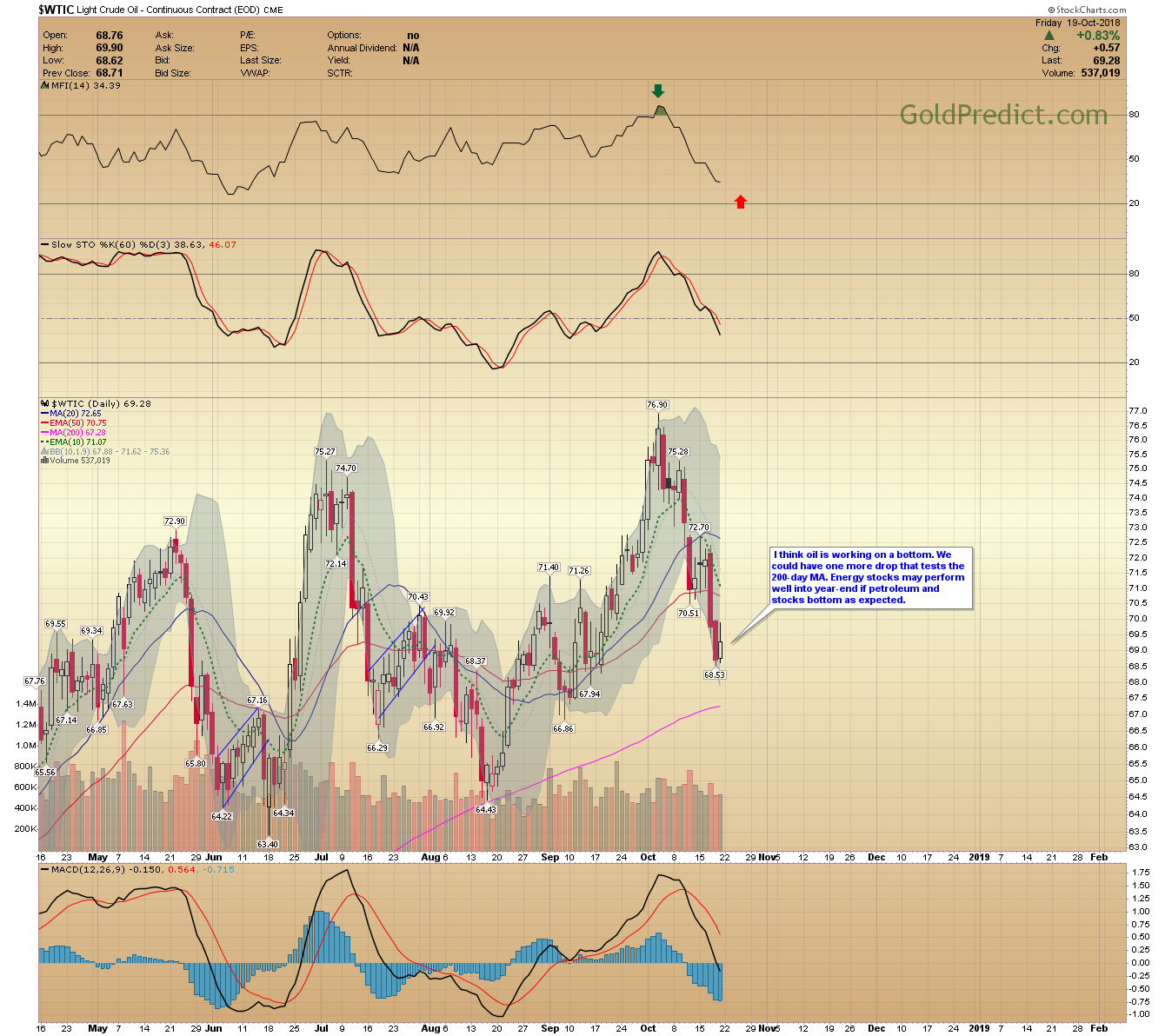Click the 67.16 price label
This screenshot has height=1036, width=1165.
257,701
